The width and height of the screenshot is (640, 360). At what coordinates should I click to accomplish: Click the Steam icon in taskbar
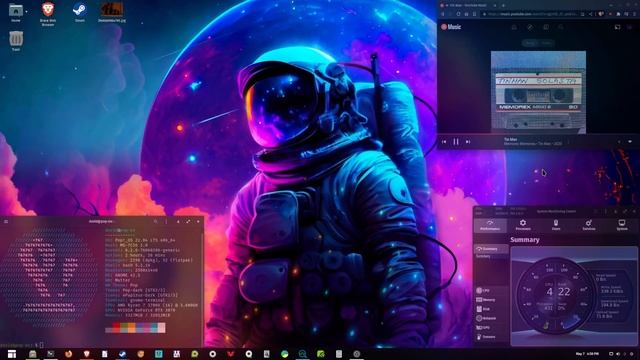coord(122,354)
